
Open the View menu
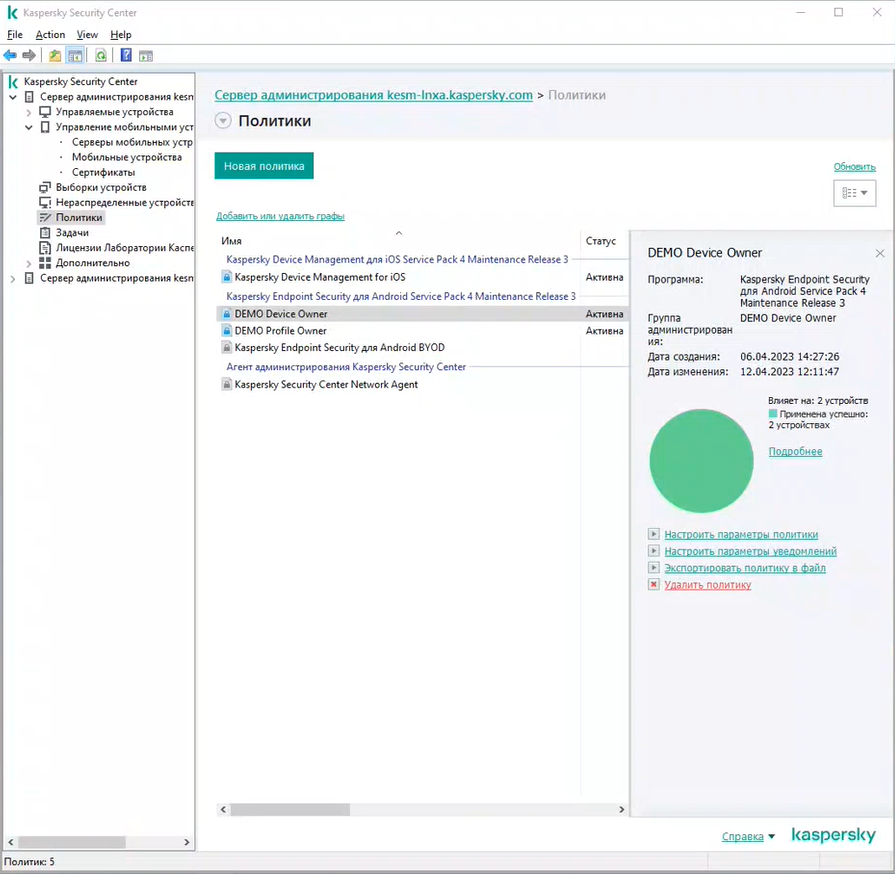(87, 34)
